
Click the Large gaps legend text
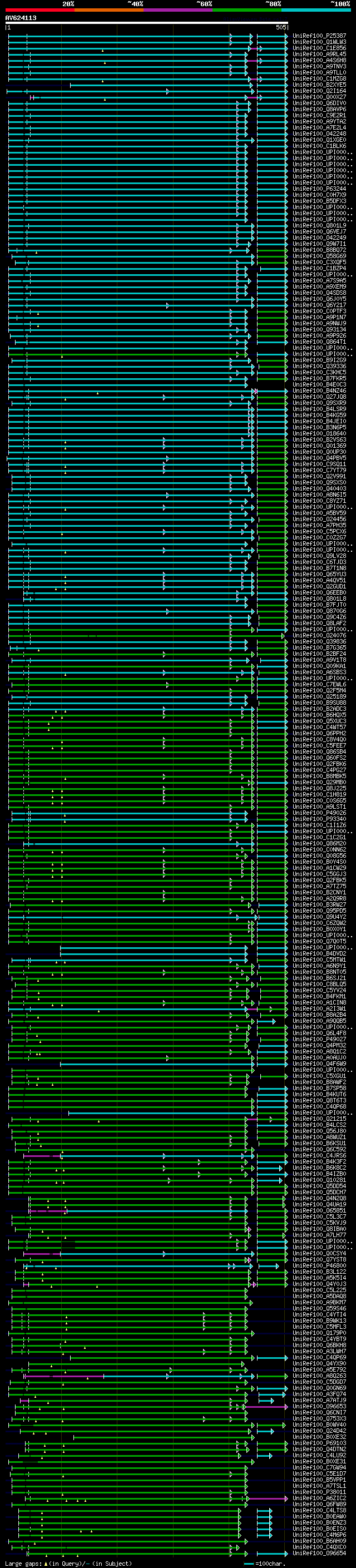point(69,1563)
